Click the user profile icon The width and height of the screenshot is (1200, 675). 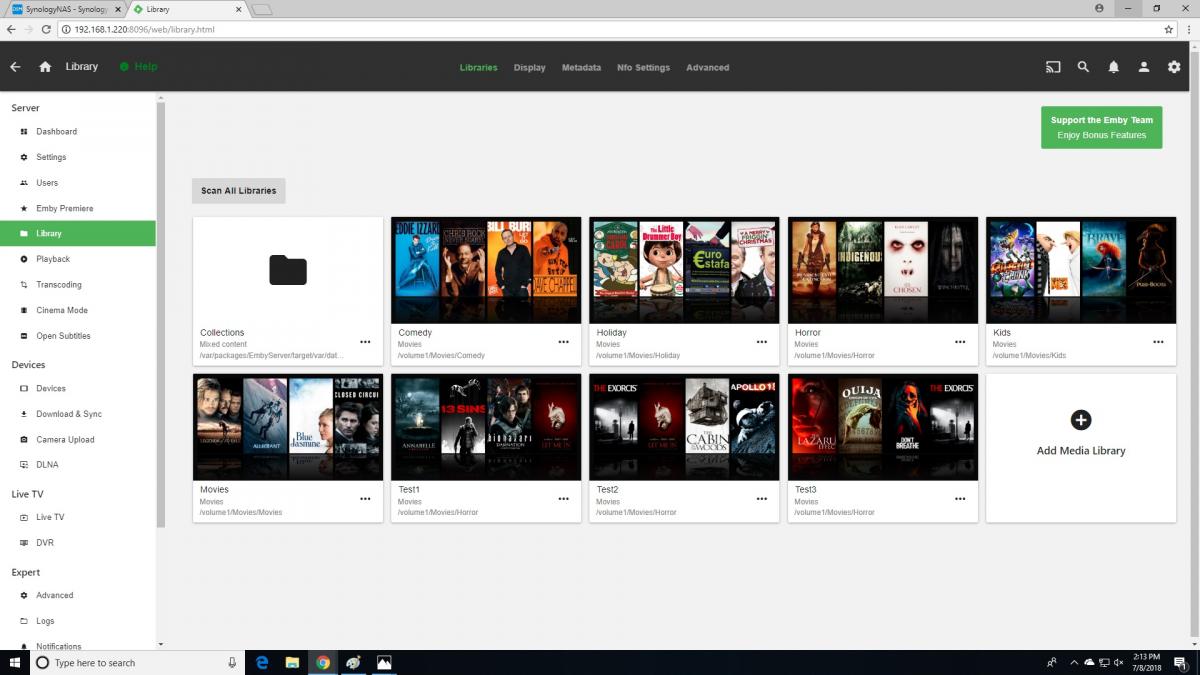coord(1144,67)
